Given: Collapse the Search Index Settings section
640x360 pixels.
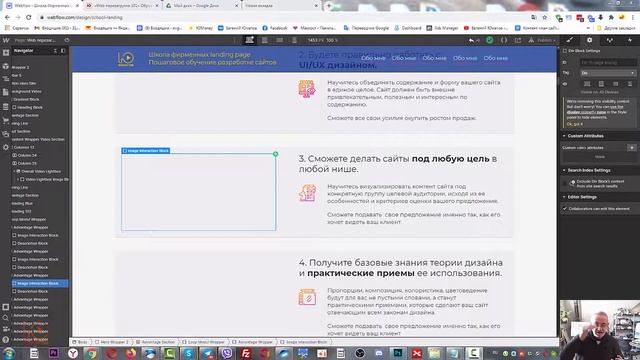Looking at the screenshot, I should click(599, 170).
